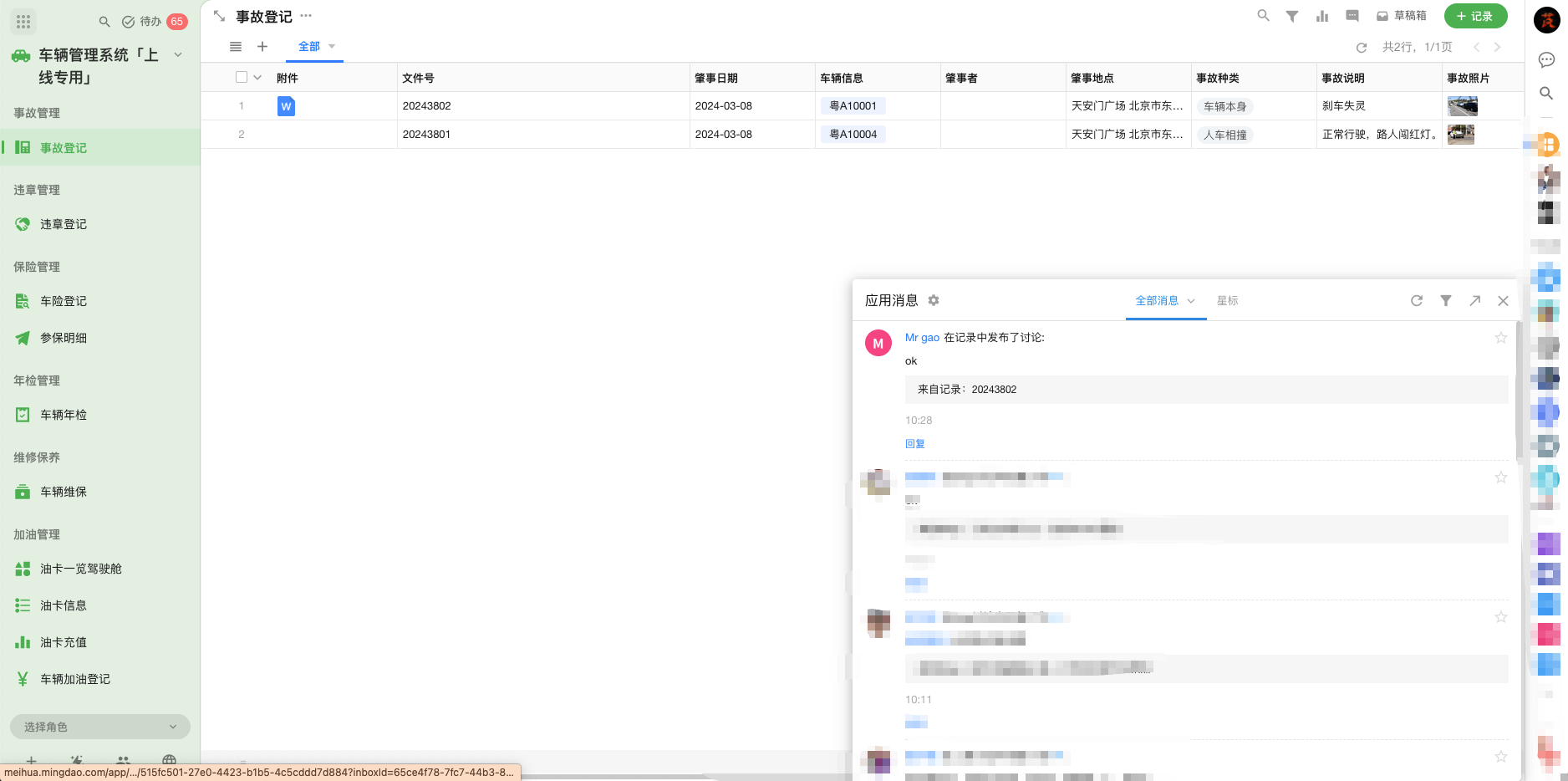Open 违章登记 in the sidebar
Viewport: 1568px width, 781px height.
(64, 224)
